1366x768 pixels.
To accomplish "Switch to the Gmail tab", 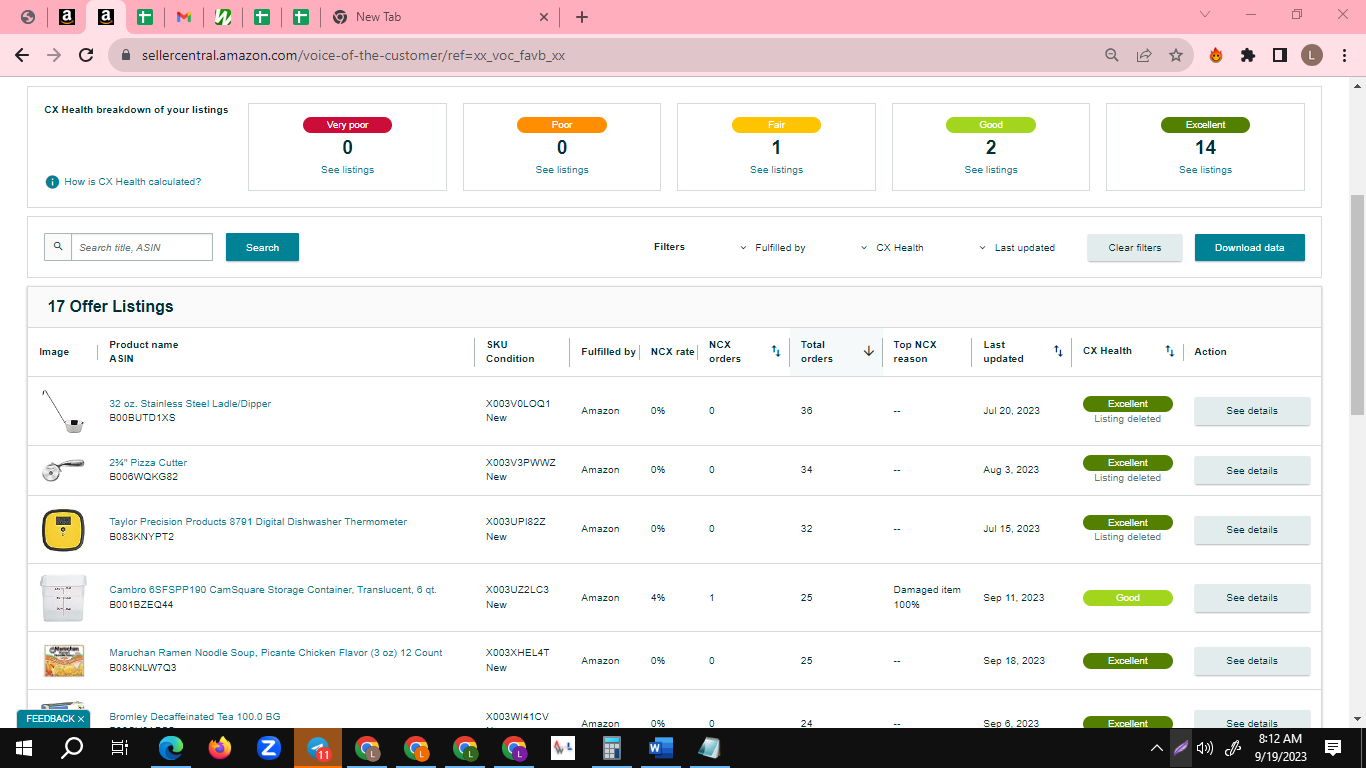I will click(183, 17).
